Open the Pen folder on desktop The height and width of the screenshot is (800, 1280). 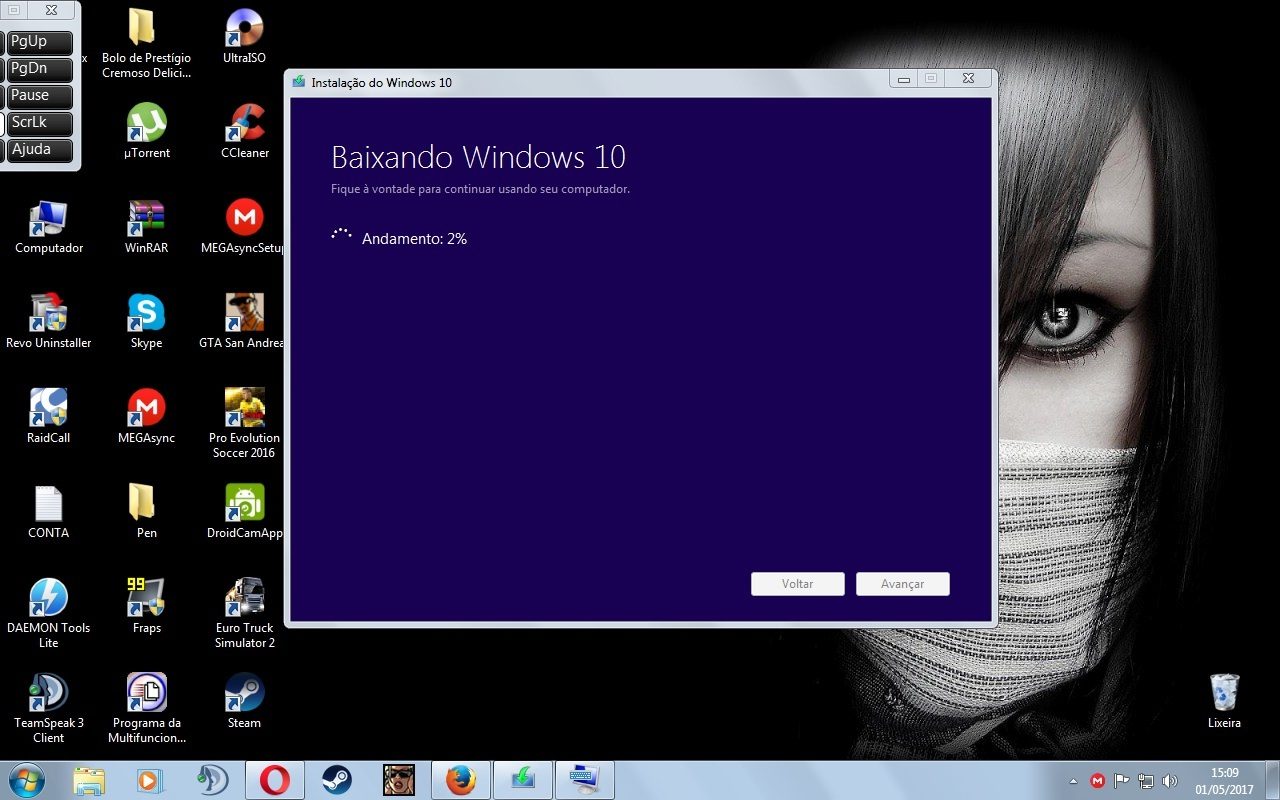(x=146, y=511)
